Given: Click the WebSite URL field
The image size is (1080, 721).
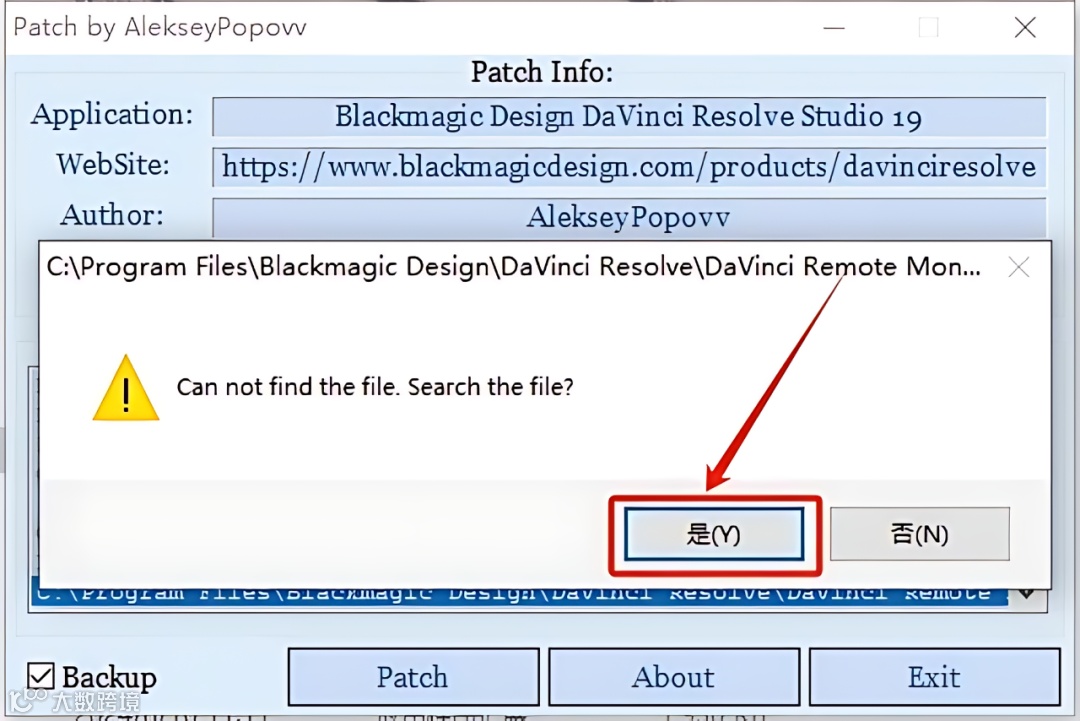Looking at the screenshot, I should point(629,167).
